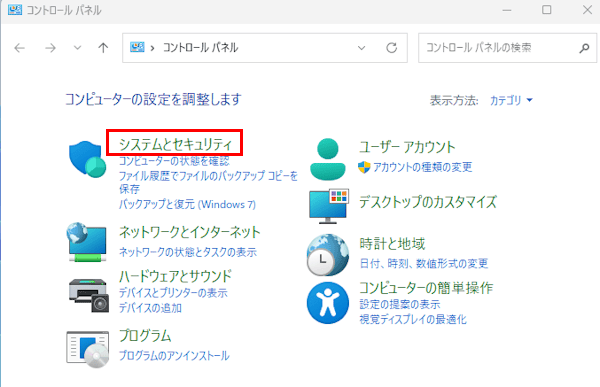Click the search magnifier icon

pyautogui.click(x=584, y=48)
